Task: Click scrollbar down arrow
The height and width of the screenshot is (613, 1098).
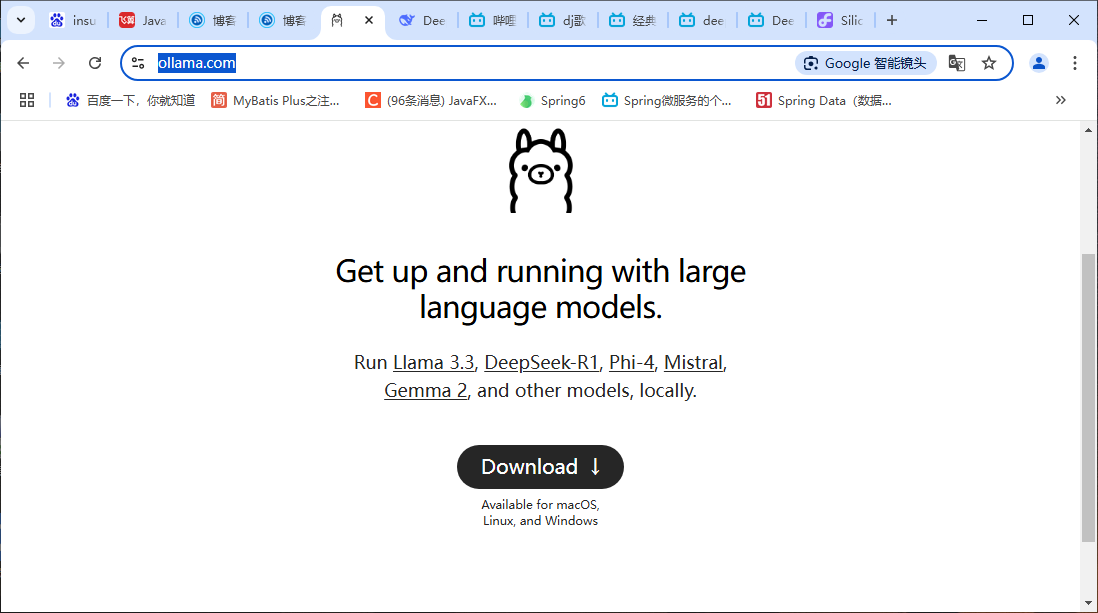Action: [1087, 603]
